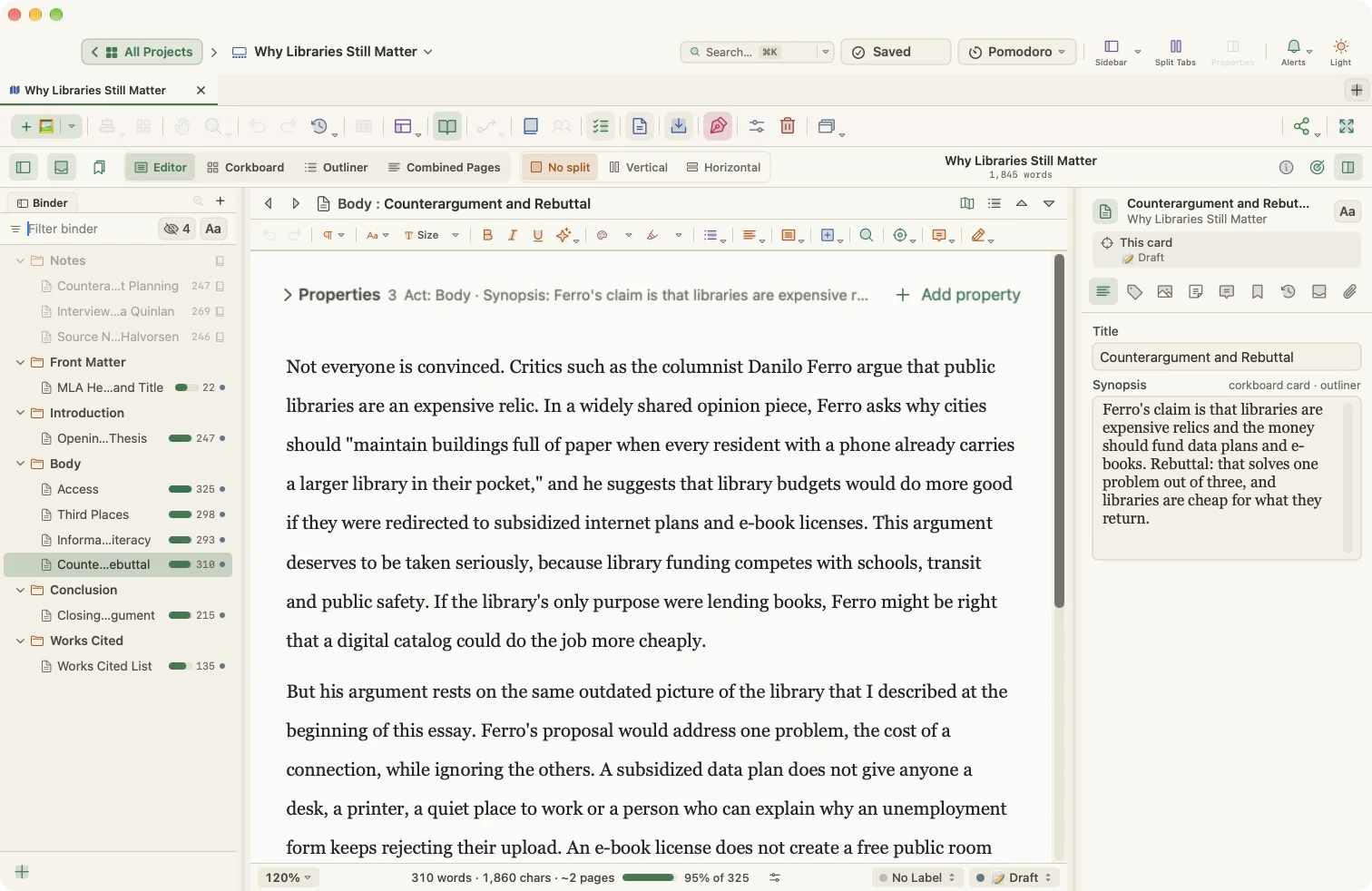1372x891 pixels.
Task: Open the snapshot history toolbar icon
Action: 319,126
